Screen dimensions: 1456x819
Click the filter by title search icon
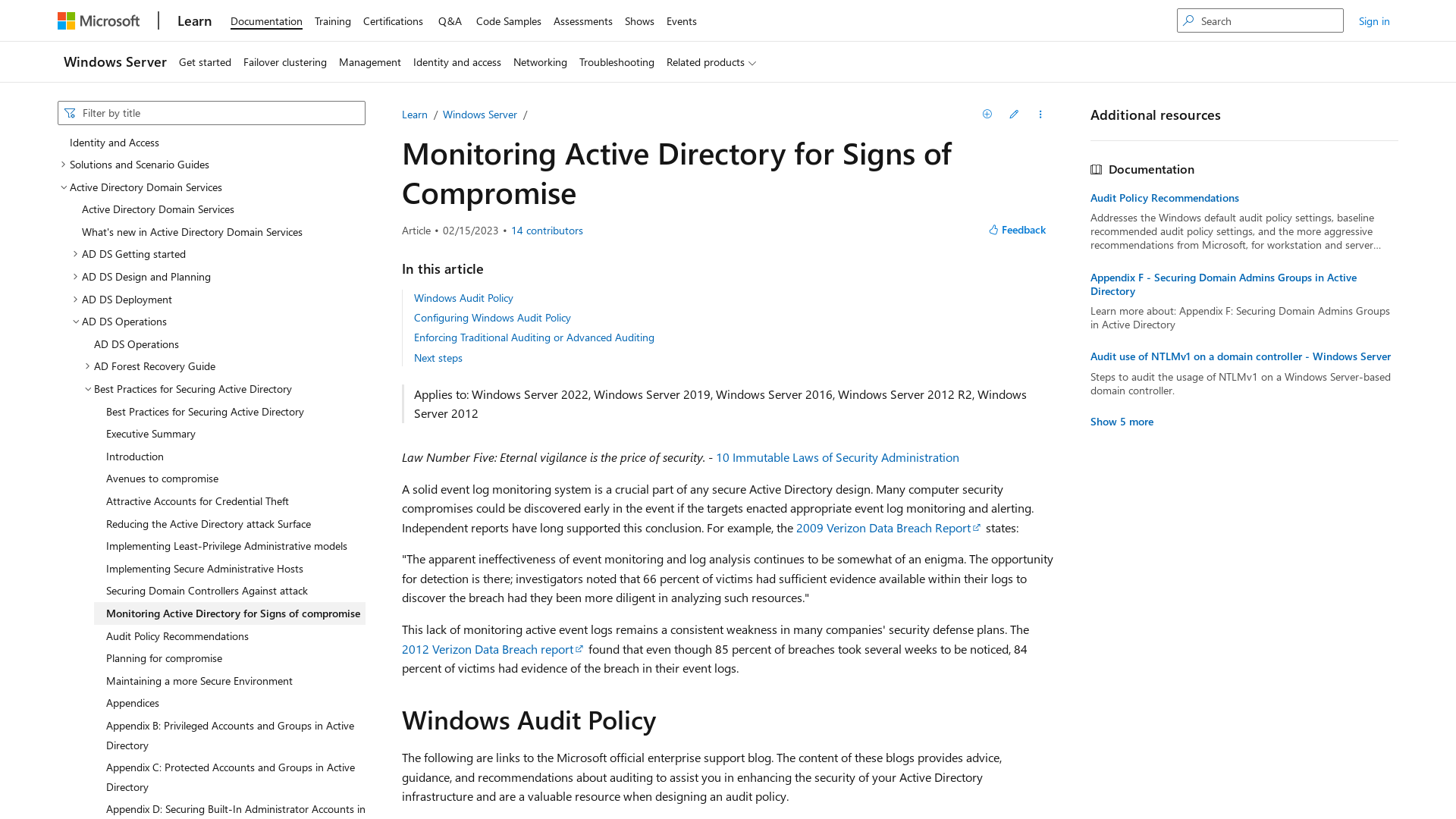point(70,112)
